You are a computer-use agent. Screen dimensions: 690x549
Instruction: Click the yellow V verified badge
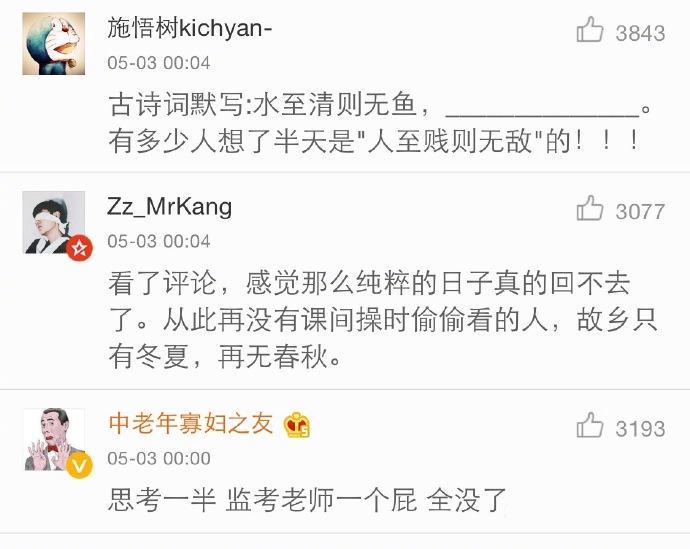79,465
